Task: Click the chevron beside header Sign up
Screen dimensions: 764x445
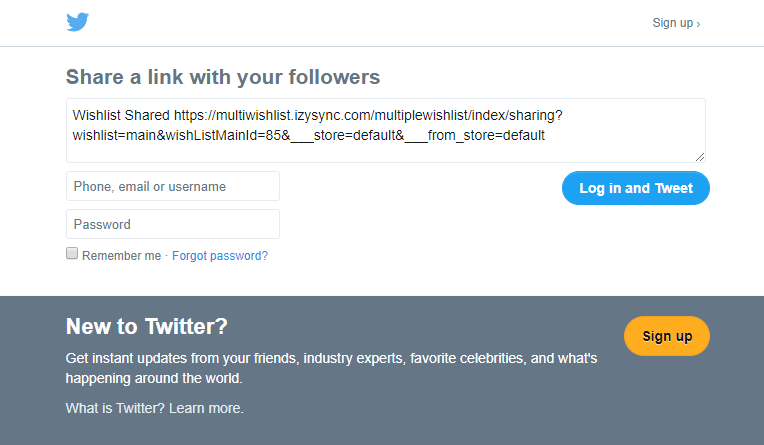Action: point(698,24)
